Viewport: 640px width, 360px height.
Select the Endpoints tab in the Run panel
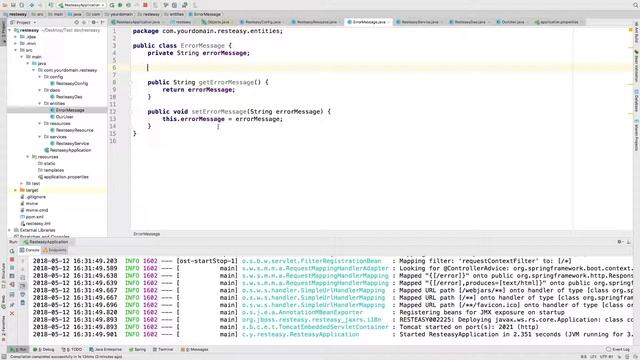[55, 250]
